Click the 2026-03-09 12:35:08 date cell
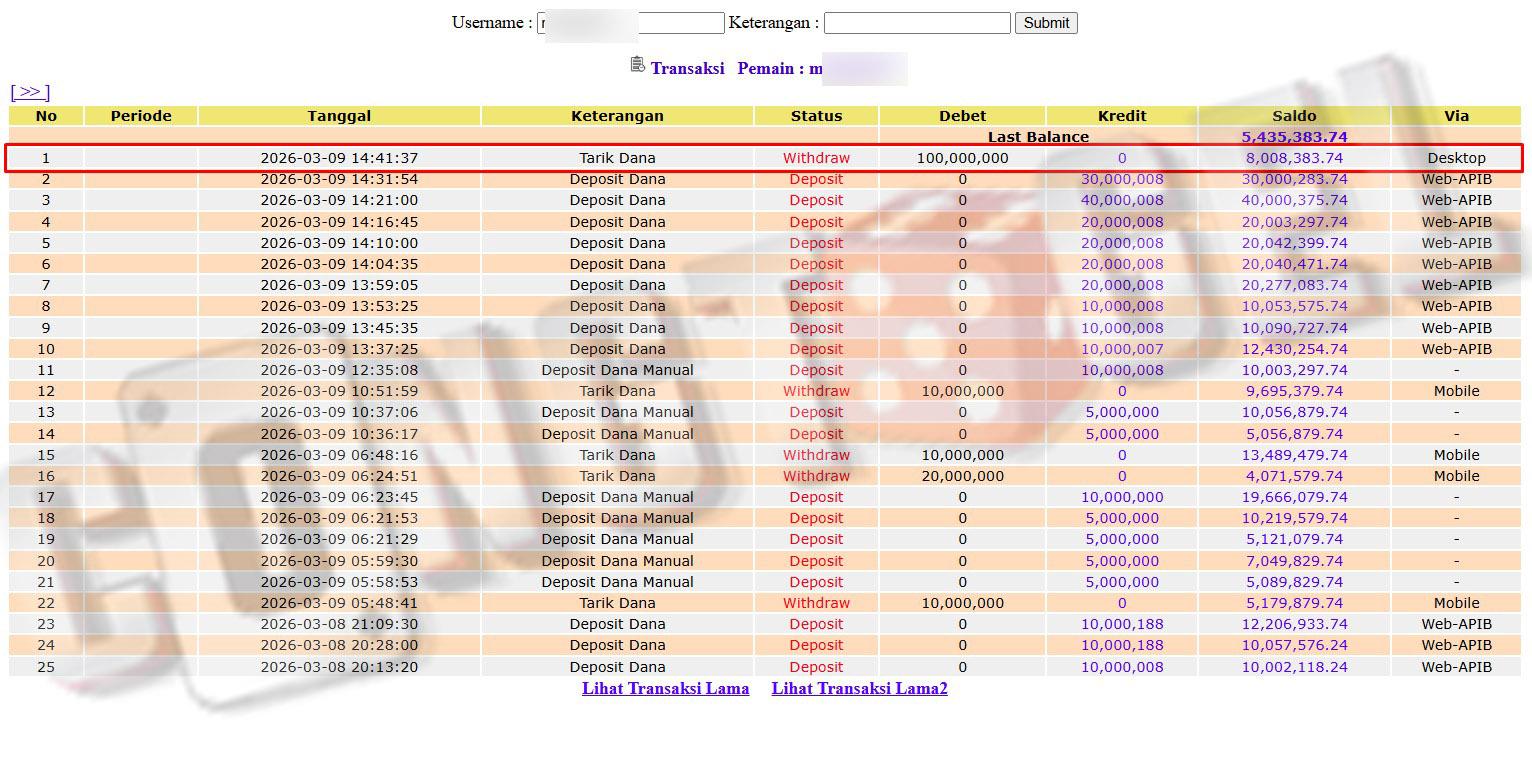Screen dimensions: 1532x770 339,370
